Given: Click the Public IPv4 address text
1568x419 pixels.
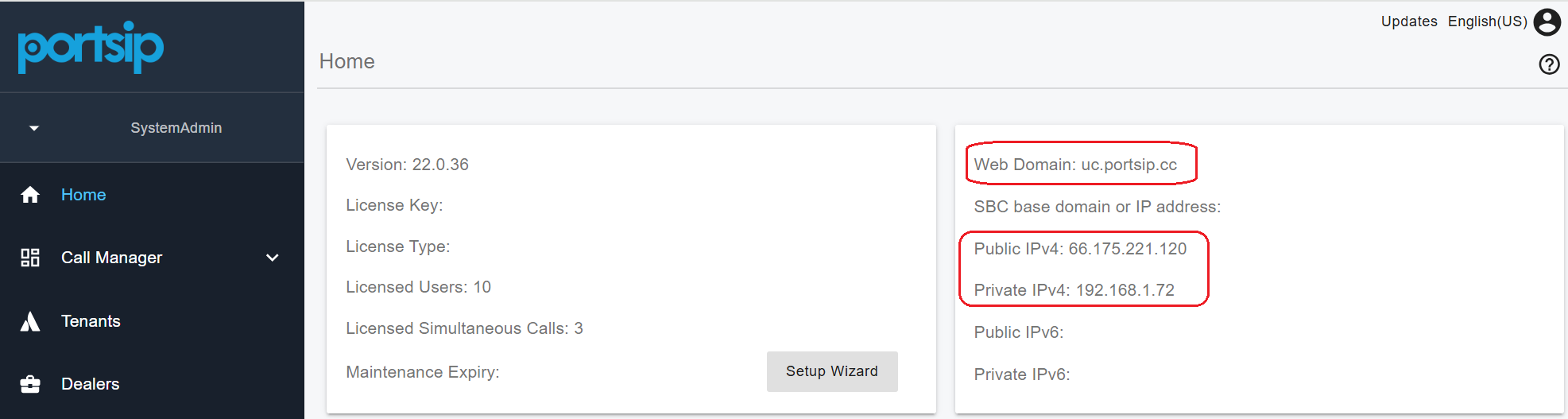Looking at the screenshot, I should pos(1079,249).
